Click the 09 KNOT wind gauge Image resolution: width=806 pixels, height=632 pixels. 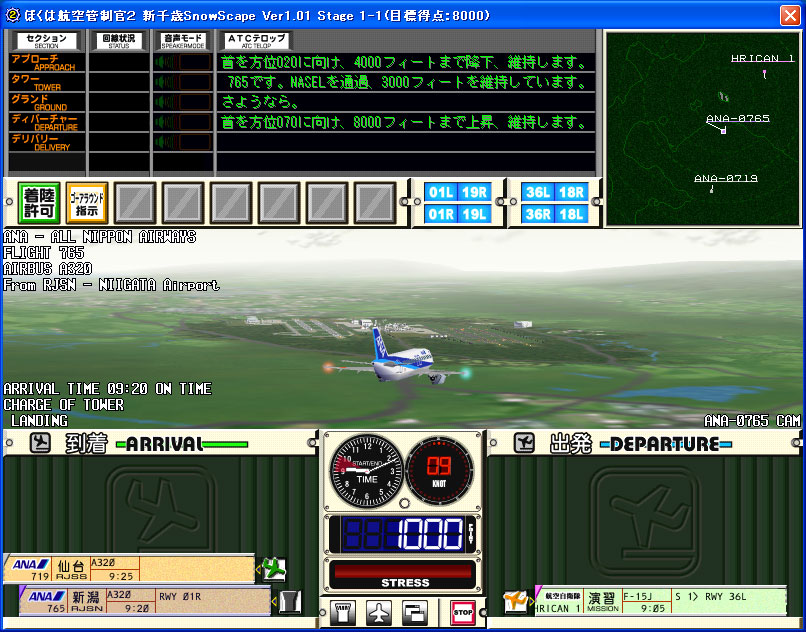coord(439,471)
